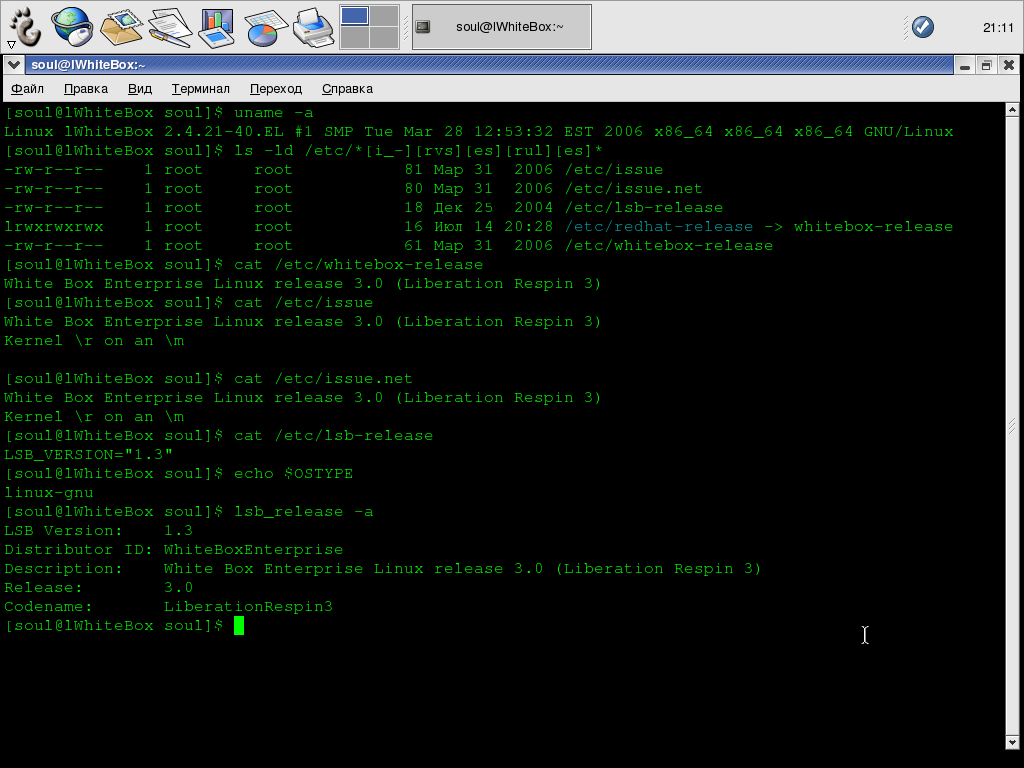1024x768 pixels.
Task: Open the email client envelope icon
Action: click(120, 27)
